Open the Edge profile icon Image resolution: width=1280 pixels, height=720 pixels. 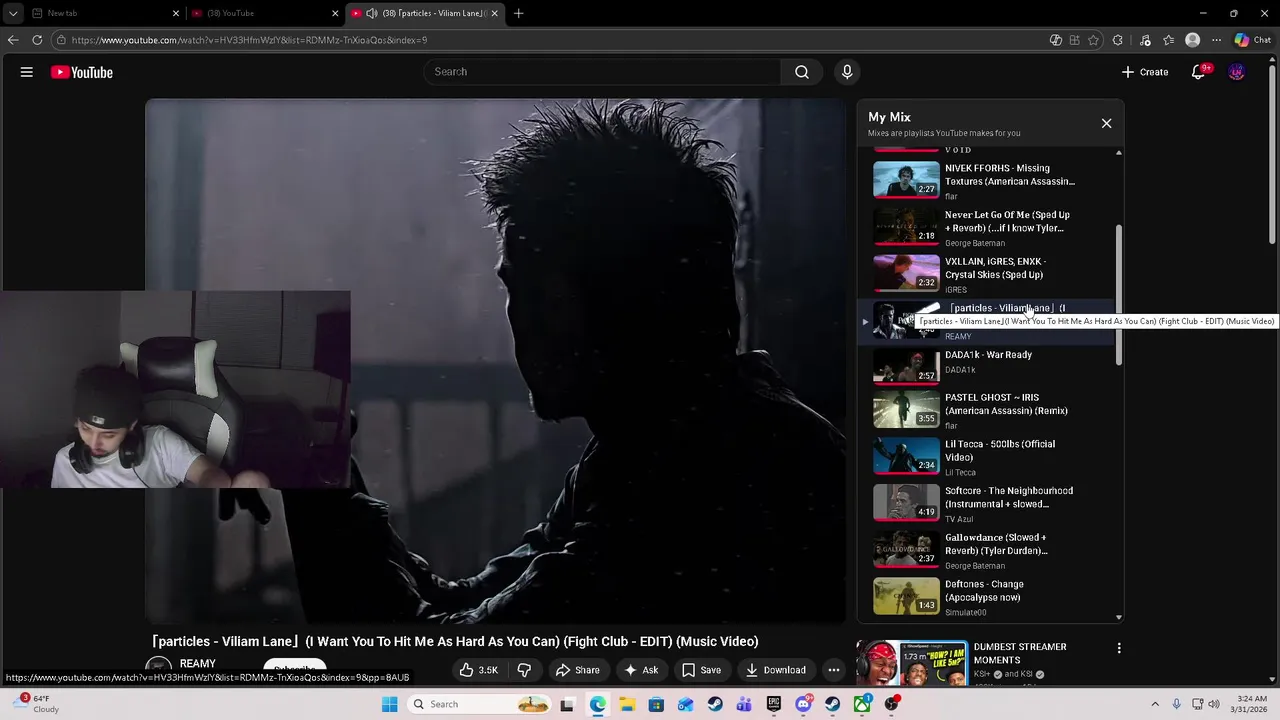click(1192, 40)
